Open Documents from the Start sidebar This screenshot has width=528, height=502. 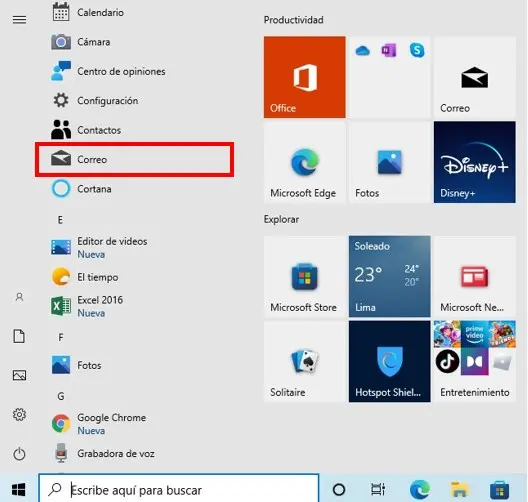pos(19,336)
